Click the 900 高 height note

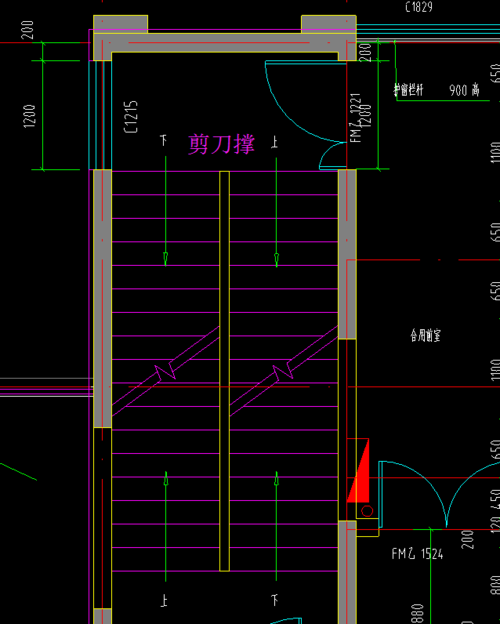tap(465, 90)
